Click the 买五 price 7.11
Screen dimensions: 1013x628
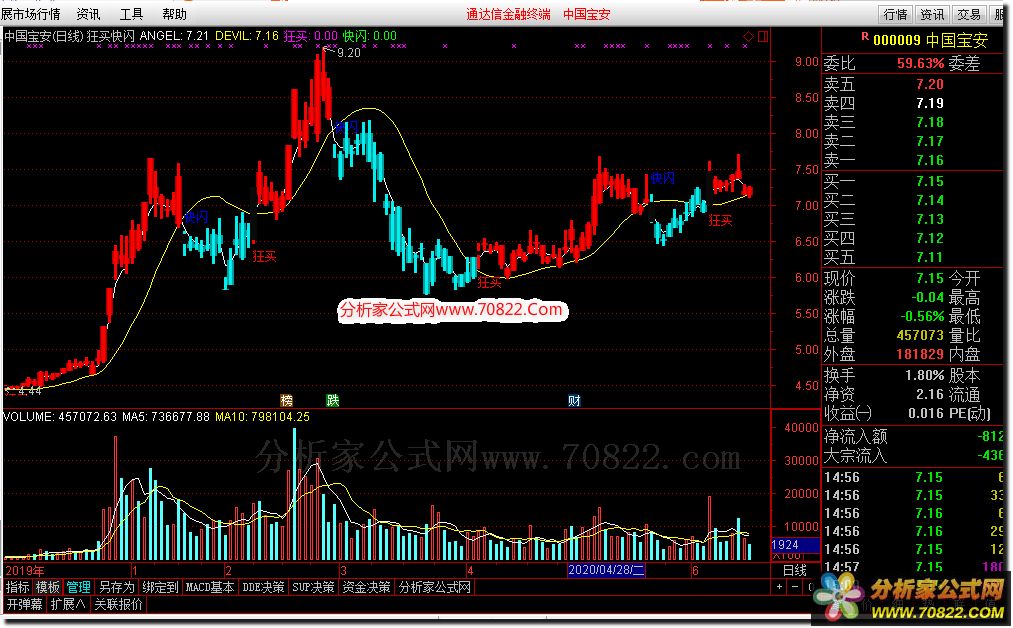point(930,257)
